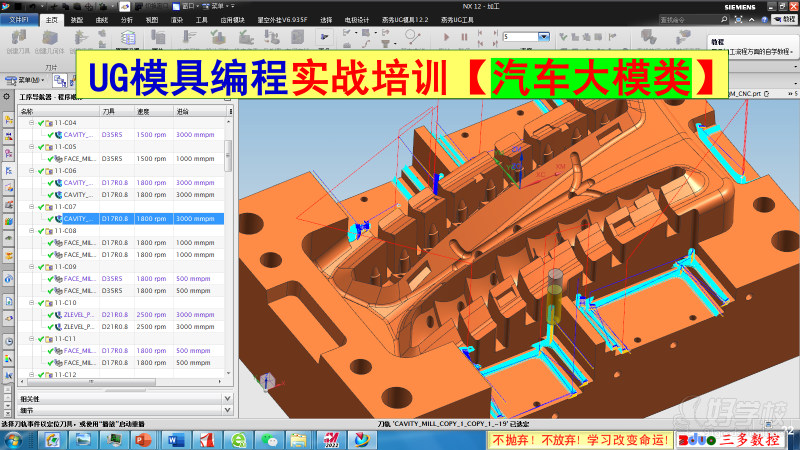800x450 pixels.
Task: Click the green checkmark status of 11-C04 group
Action: coord(39,122)
